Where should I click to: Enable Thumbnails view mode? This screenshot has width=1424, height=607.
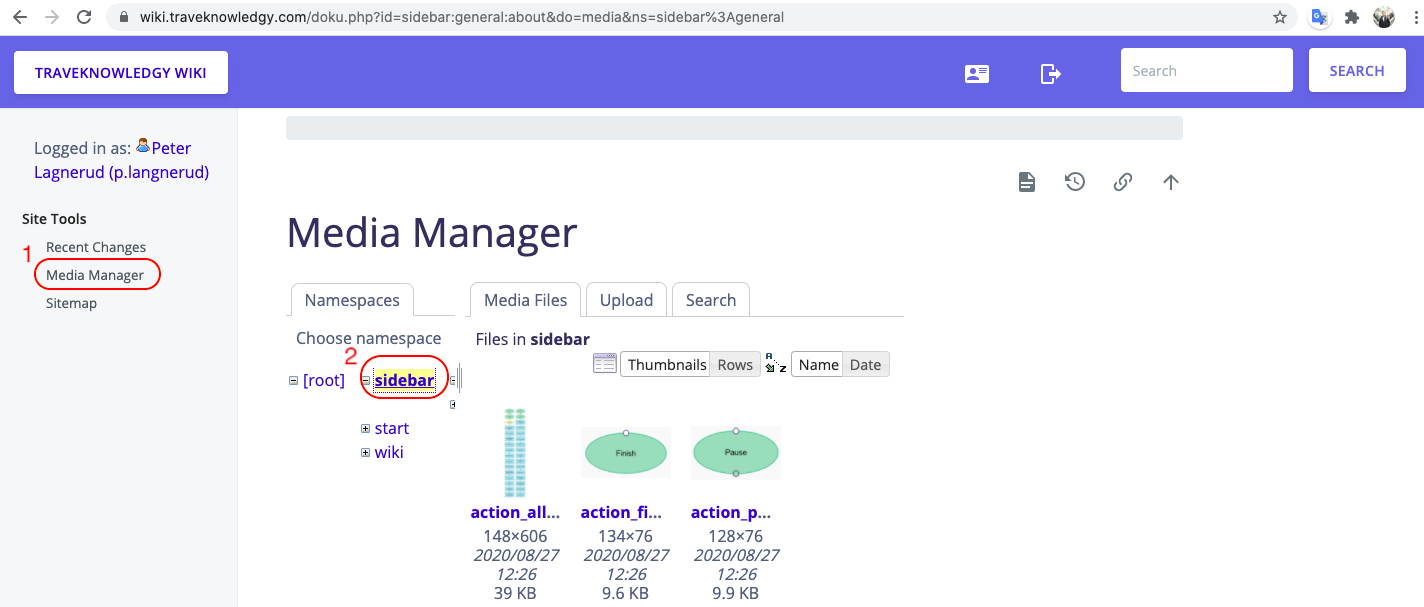(665, 364)
